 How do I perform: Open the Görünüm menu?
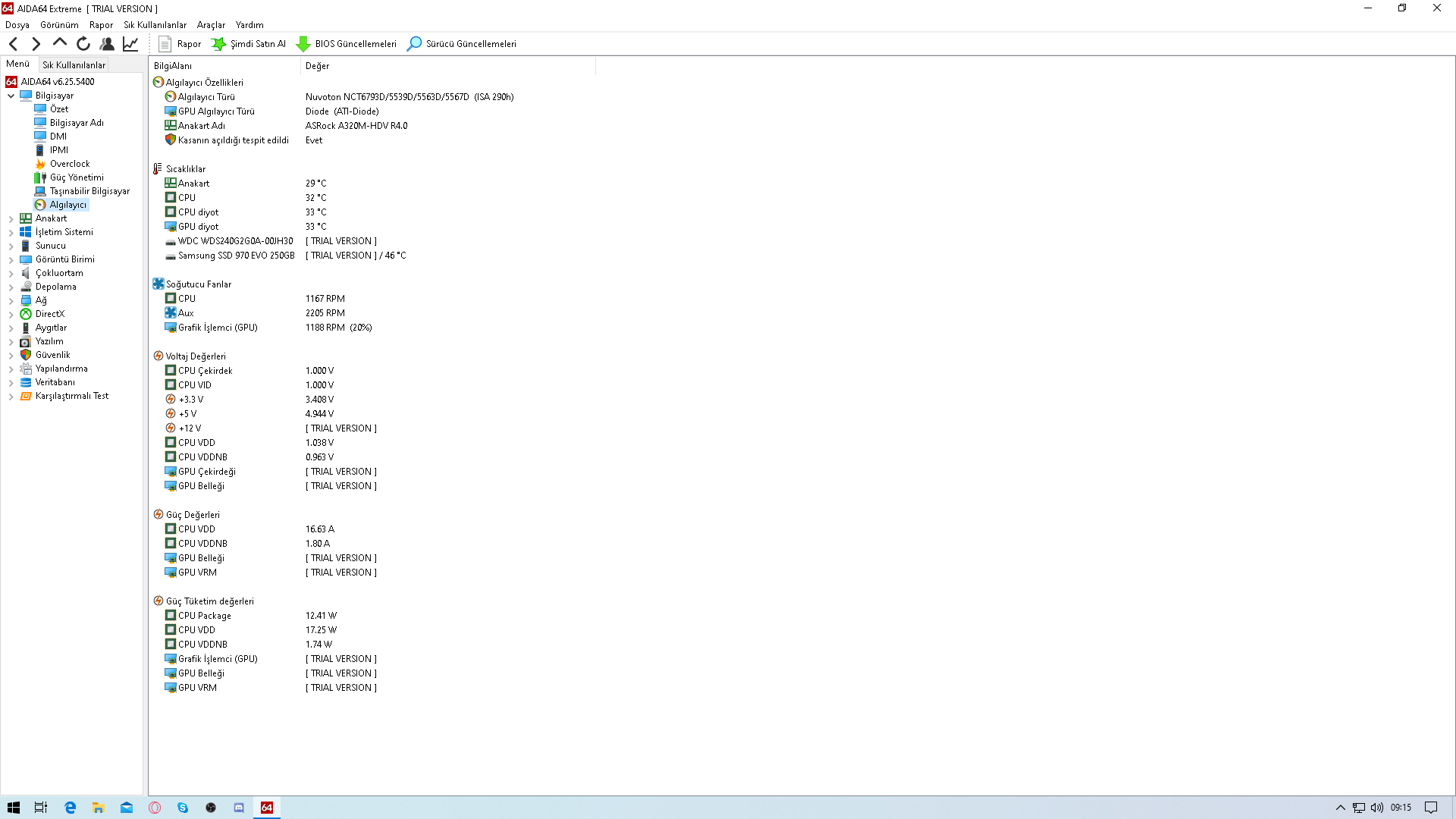[59, 25]
